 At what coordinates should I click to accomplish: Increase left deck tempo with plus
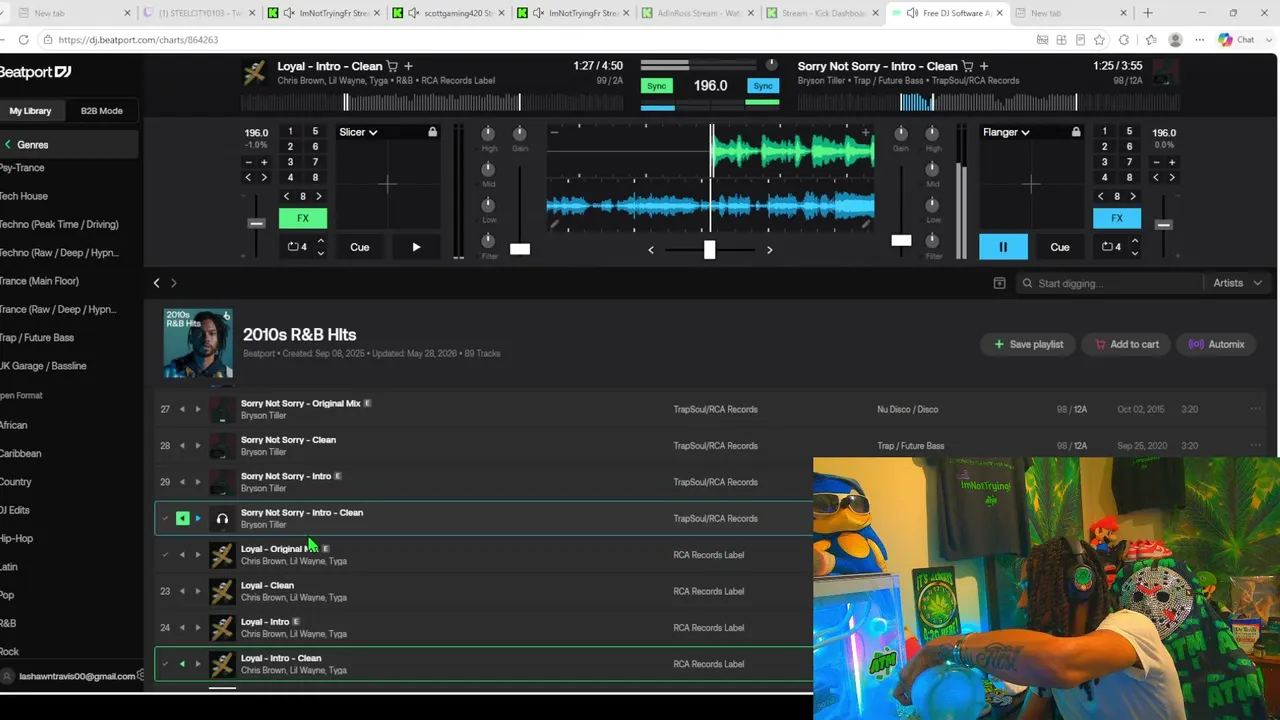[x=264, y=162]
